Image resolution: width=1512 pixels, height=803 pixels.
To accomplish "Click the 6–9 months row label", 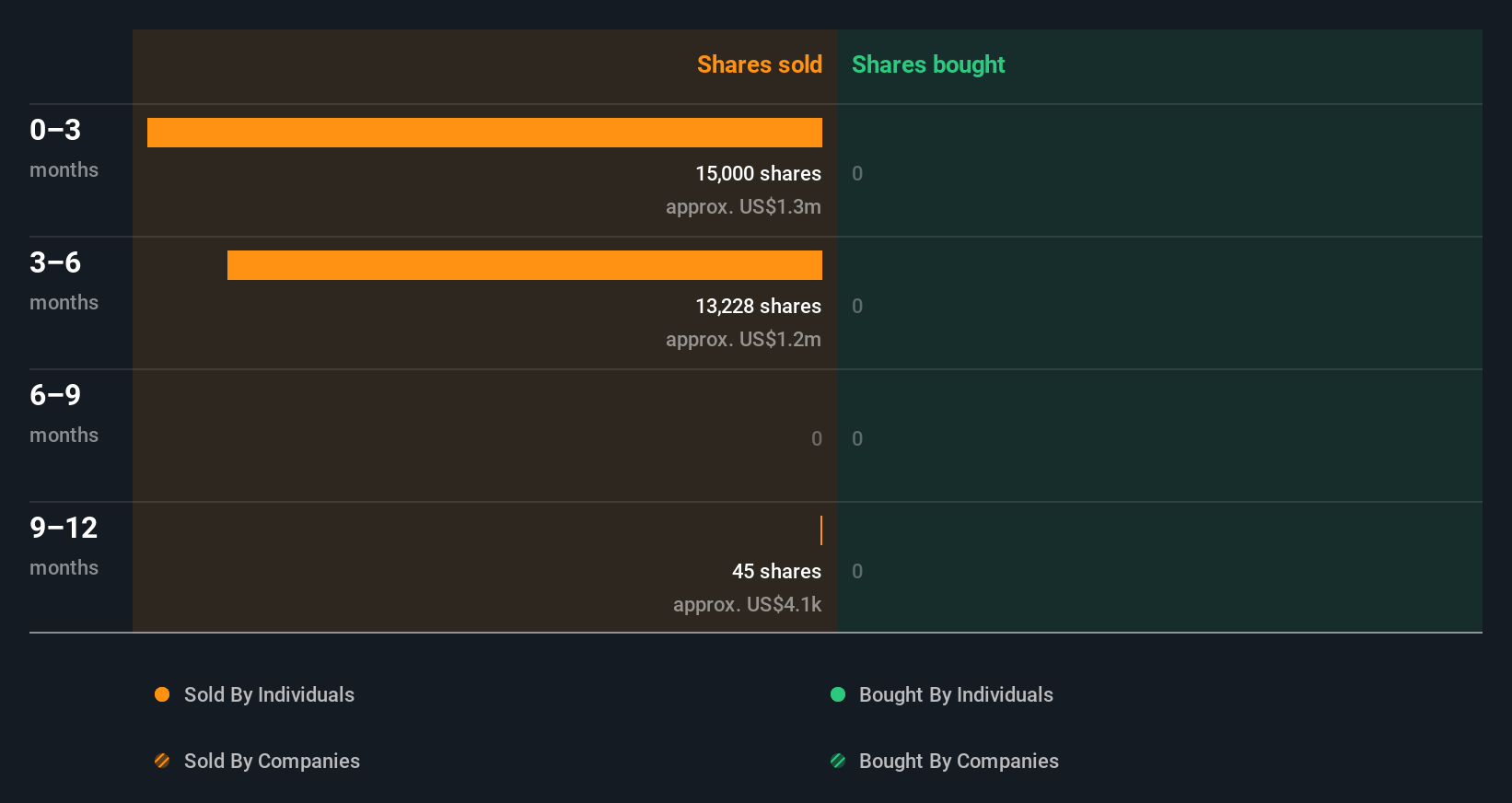I will pyautogui.click(x=64, y=413).
